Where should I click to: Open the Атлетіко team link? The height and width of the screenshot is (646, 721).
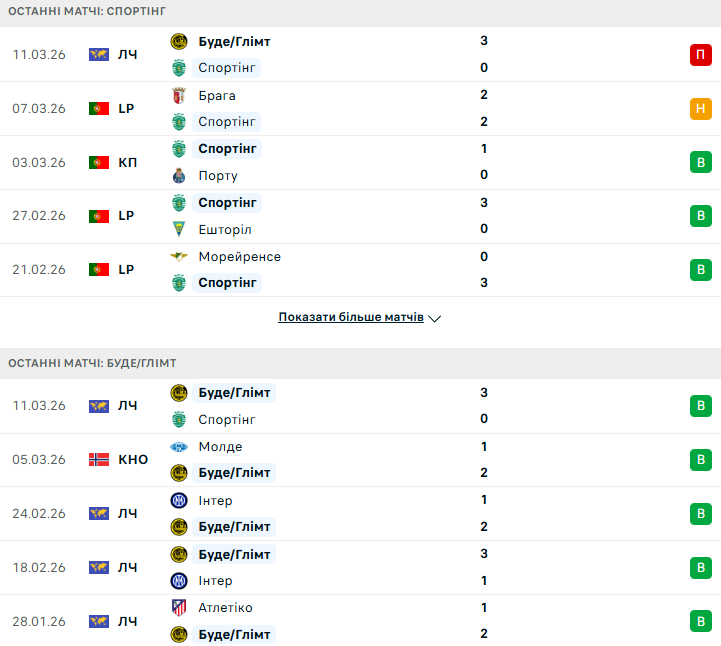(225, 608)
